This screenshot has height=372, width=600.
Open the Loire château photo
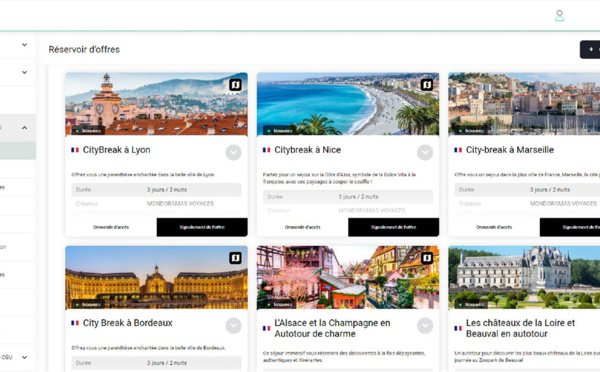click(524, 277)
